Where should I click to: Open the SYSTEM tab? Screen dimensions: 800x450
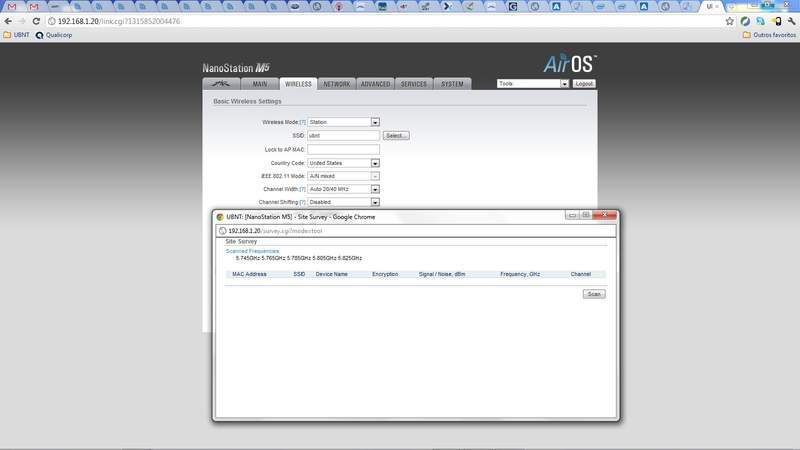pyautogui.click(x=453, y=84)
